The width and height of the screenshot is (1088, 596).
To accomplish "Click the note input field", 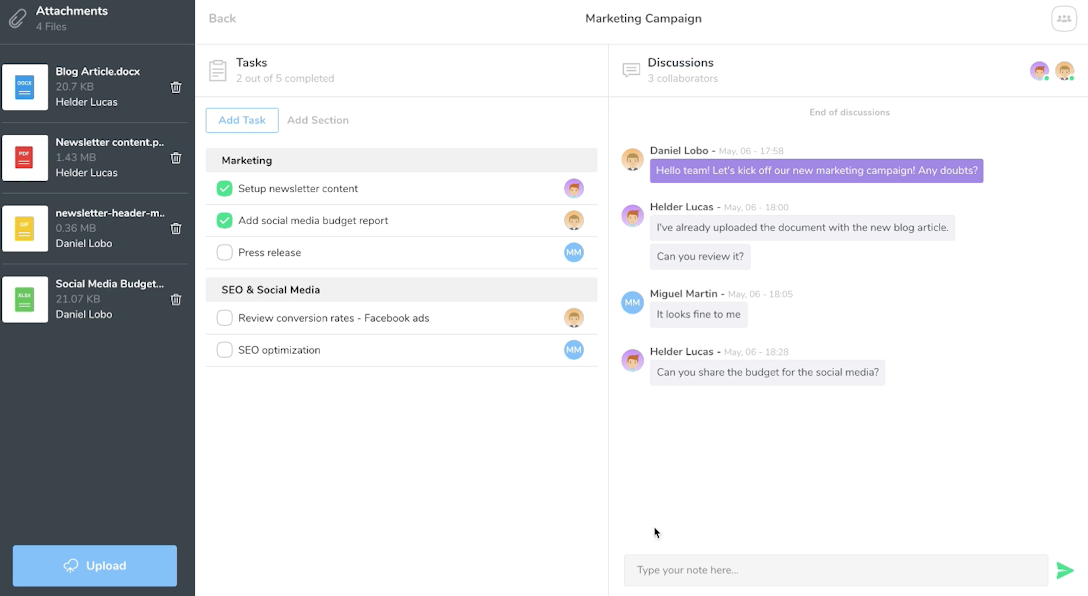I will pos(835,570).
